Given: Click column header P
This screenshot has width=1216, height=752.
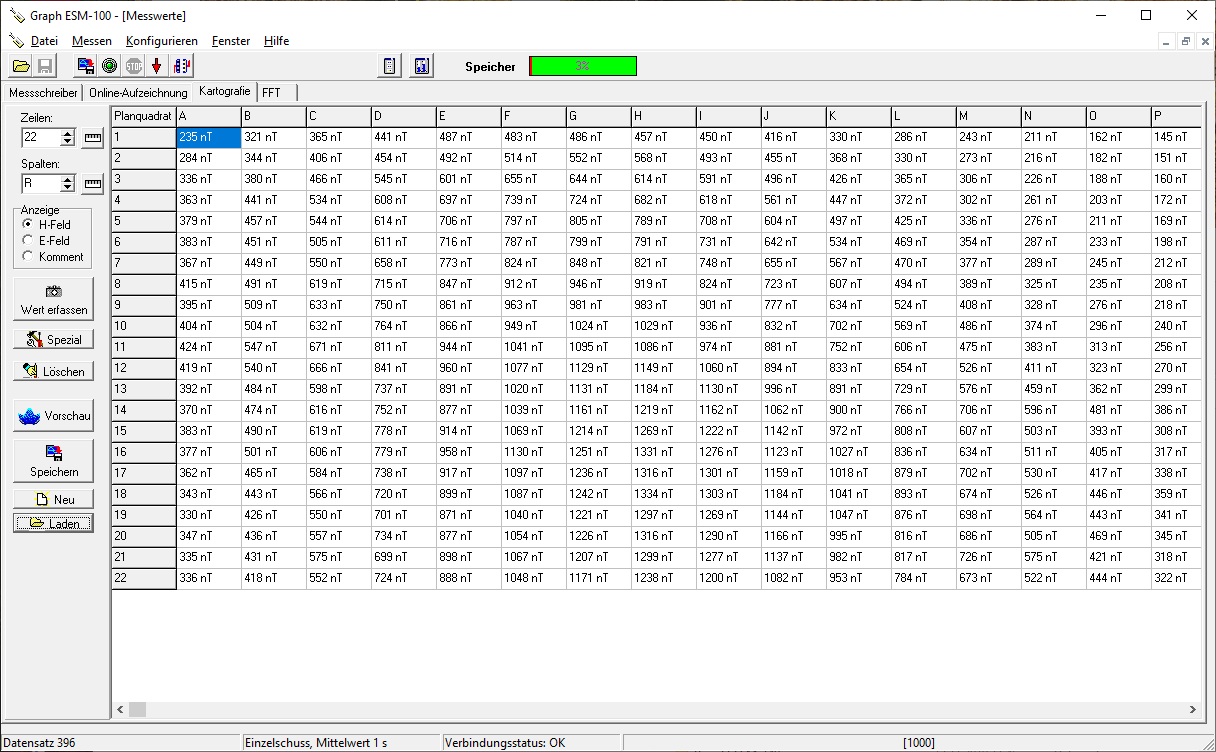Looking at the screenshot, I should click(x=1176, y=116).
